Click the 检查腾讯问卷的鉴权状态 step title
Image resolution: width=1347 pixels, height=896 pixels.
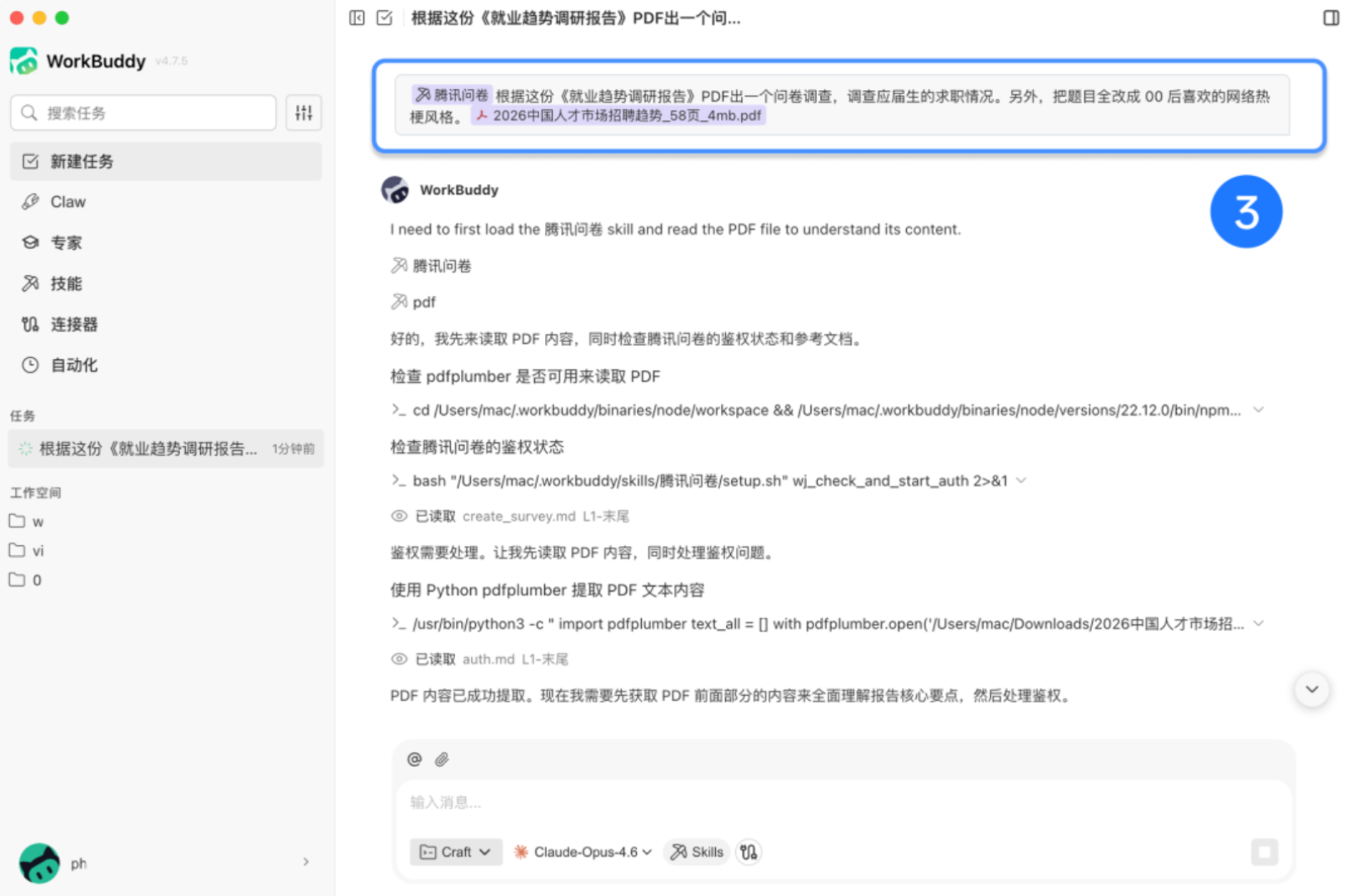[x=478, y=447]
